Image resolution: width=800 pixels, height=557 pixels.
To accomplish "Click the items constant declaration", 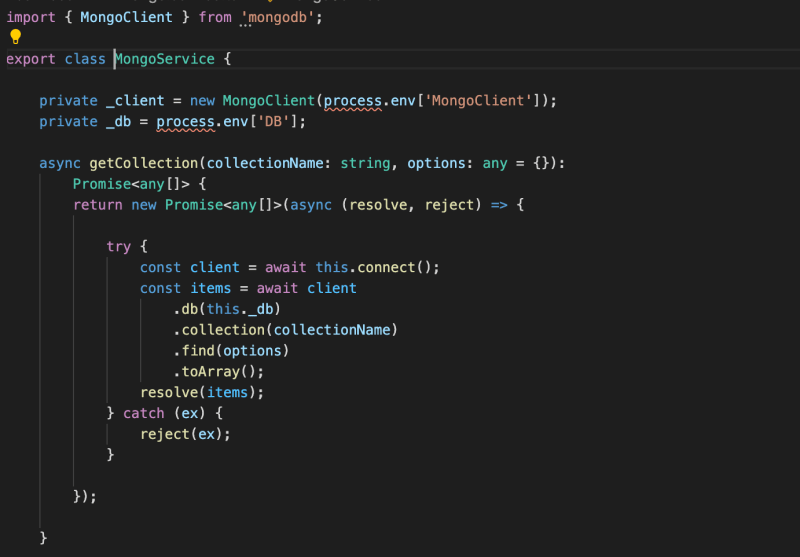I will (x=210, y=288).
